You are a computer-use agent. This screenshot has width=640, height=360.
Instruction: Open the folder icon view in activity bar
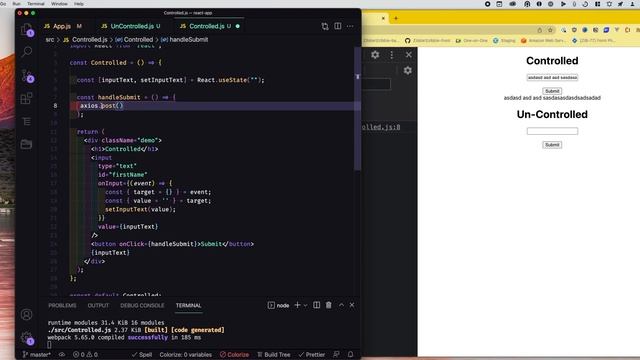(x=27, y=144)
